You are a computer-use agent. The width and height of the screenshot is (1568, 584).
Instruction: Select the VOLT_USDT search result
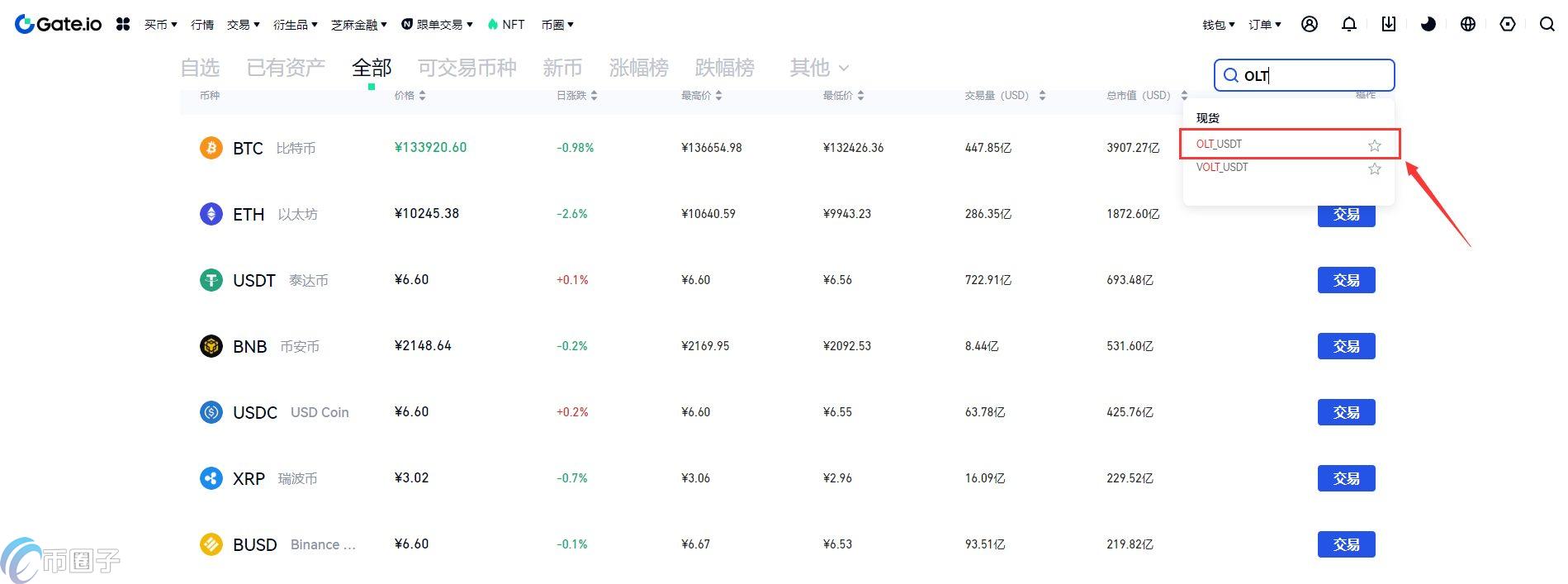click(x=1290, y=168)
